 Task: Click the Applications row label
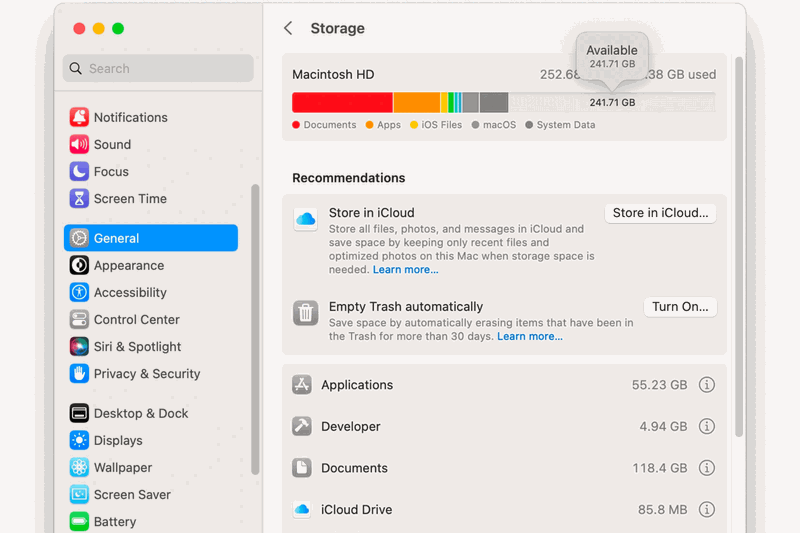[357, 385]
